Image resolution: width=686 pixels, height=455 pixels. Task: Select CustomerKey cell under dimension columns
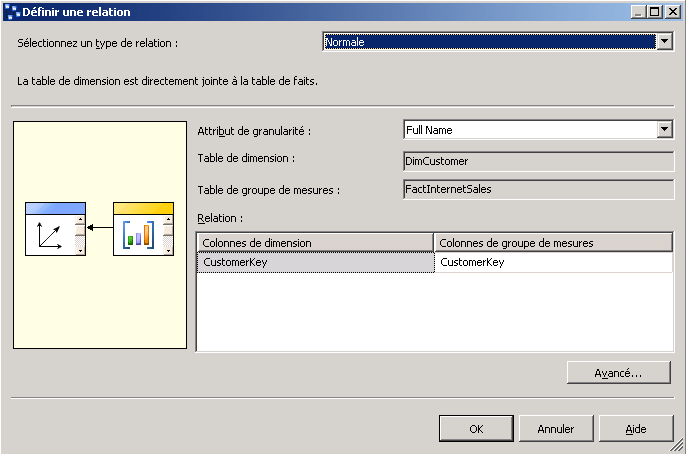315,262
